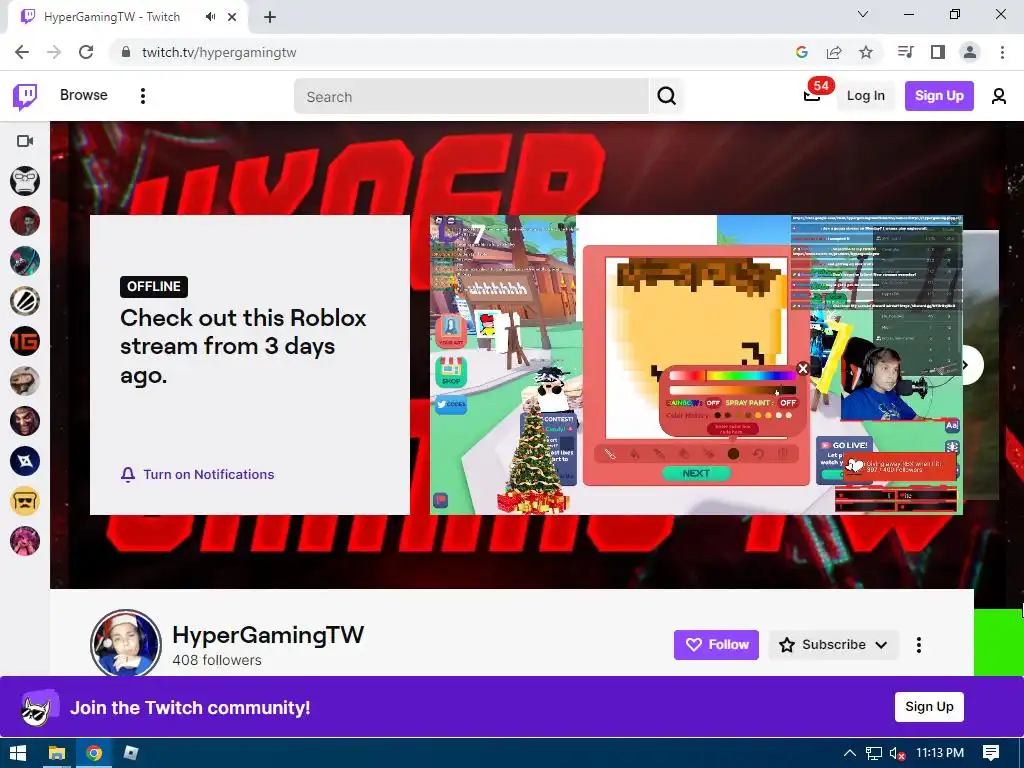Click the next arrow on the video carousel
1024x768 pixels.
[967, 365]
